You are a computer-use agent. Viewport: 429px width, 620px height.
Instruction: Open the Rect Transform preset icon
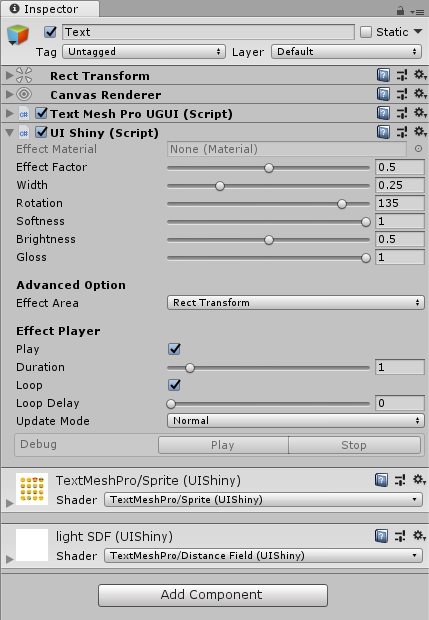[x=402, y=75]
